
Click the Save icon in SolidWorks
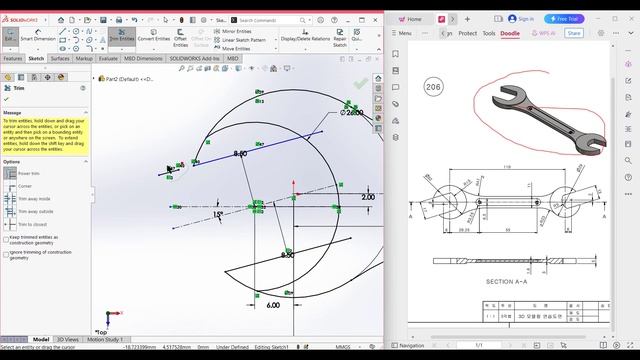(x=103, y=20)
